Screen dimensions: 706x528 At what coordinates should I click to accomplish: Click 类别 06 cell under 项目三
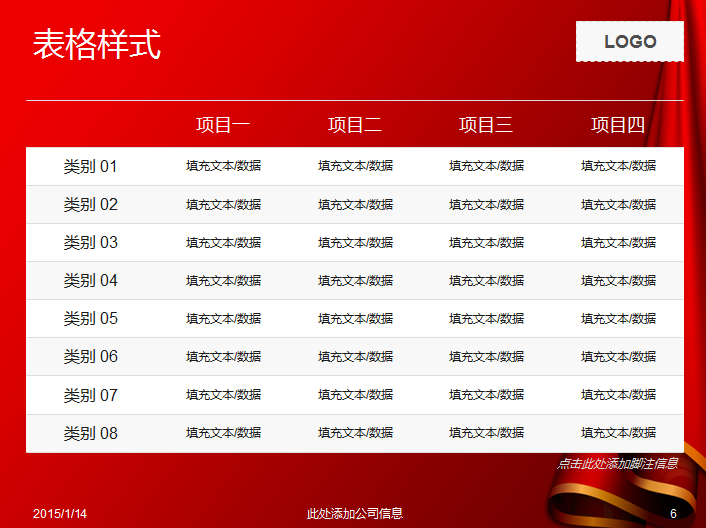486,357
